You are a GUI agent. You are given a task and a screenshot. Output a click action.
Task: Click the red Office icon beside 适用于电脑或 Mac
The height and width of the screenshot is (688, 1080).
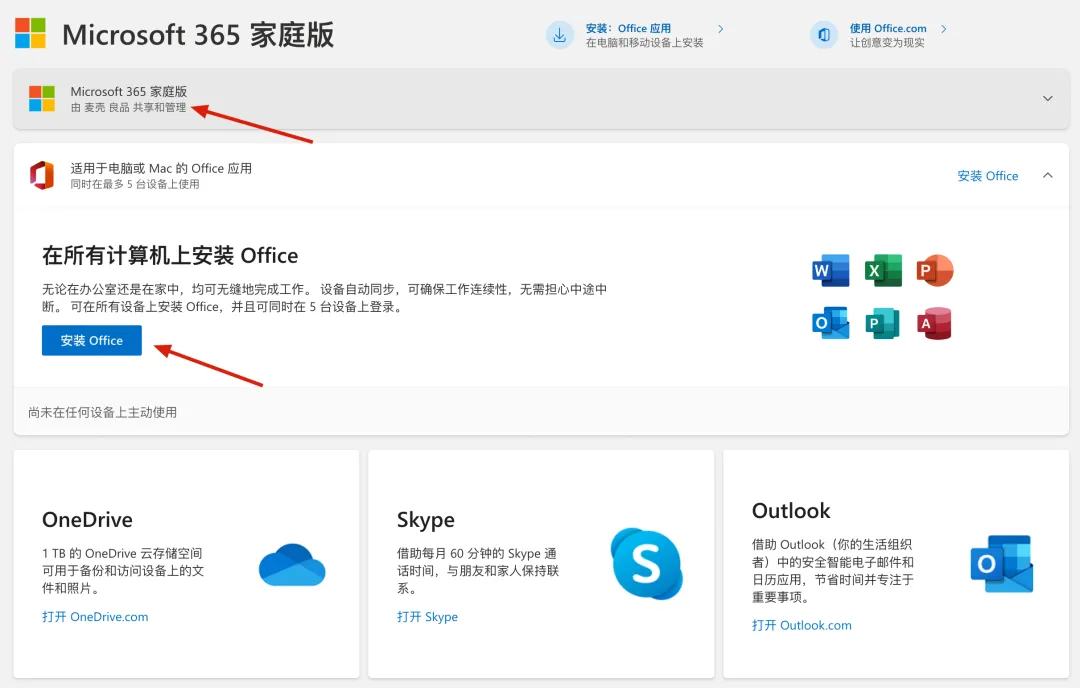point(42,176)
